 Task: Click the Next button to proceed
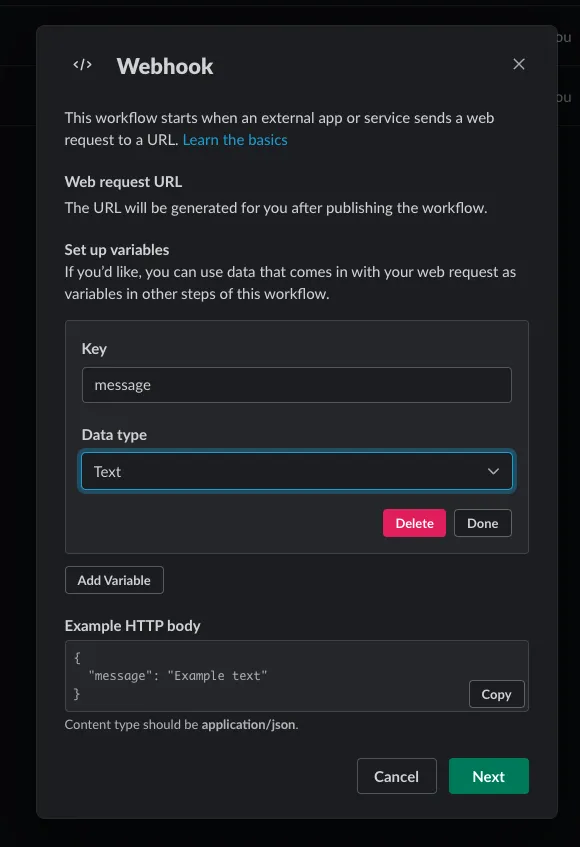pyautogui.click(x=488, y=776)
